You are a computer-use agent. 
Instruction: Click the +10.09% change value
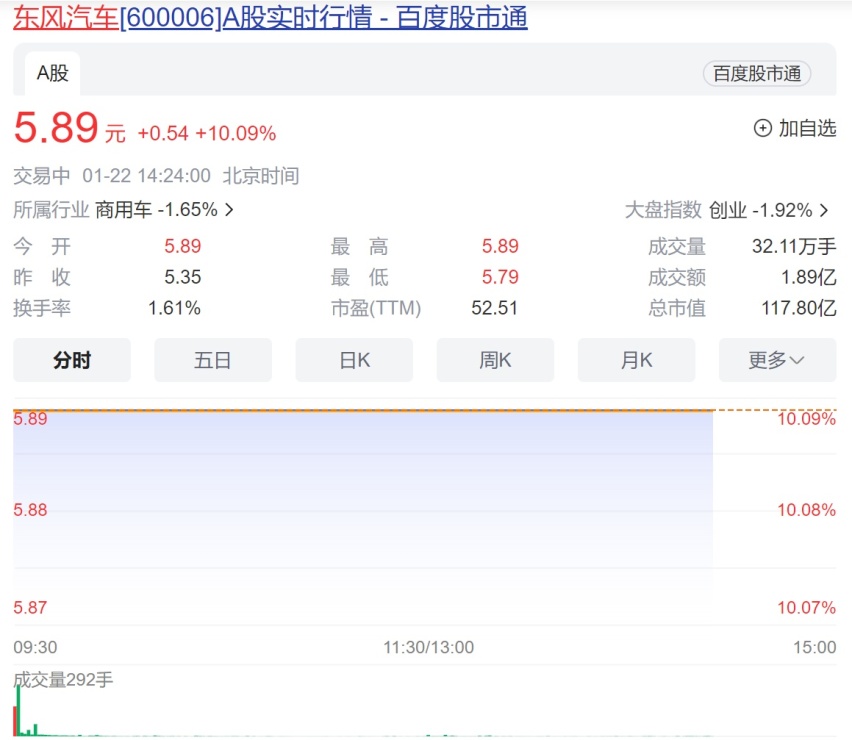click(236, 134)
